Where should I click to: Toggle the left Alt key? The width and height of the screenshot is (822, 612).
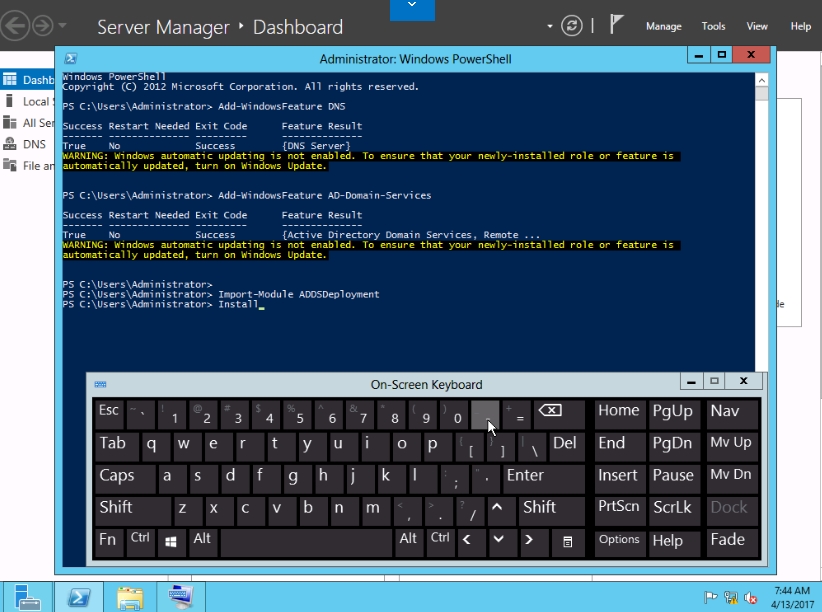point(202,542)
